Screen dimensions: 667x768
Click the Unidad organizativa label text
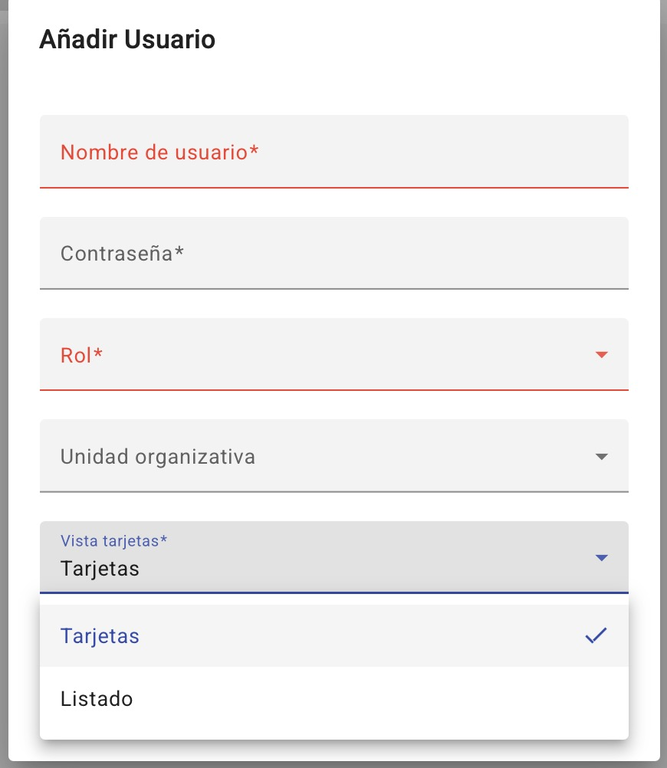click(x=157, y=457)
